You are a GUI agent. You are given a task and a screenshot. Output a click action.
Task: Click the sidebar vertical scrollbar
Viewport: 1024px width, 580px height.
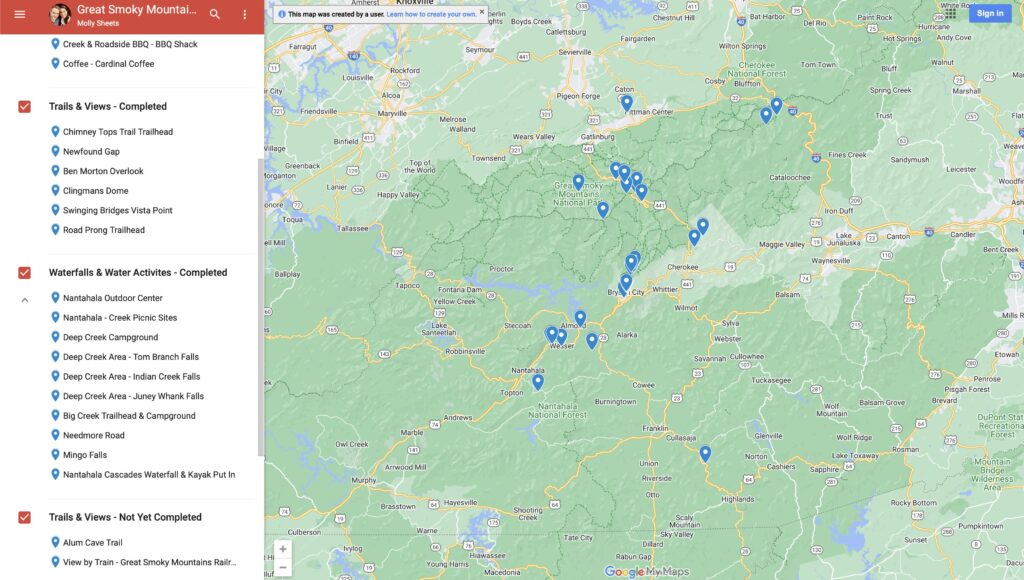pyautogui.click(x=261, y=300)
